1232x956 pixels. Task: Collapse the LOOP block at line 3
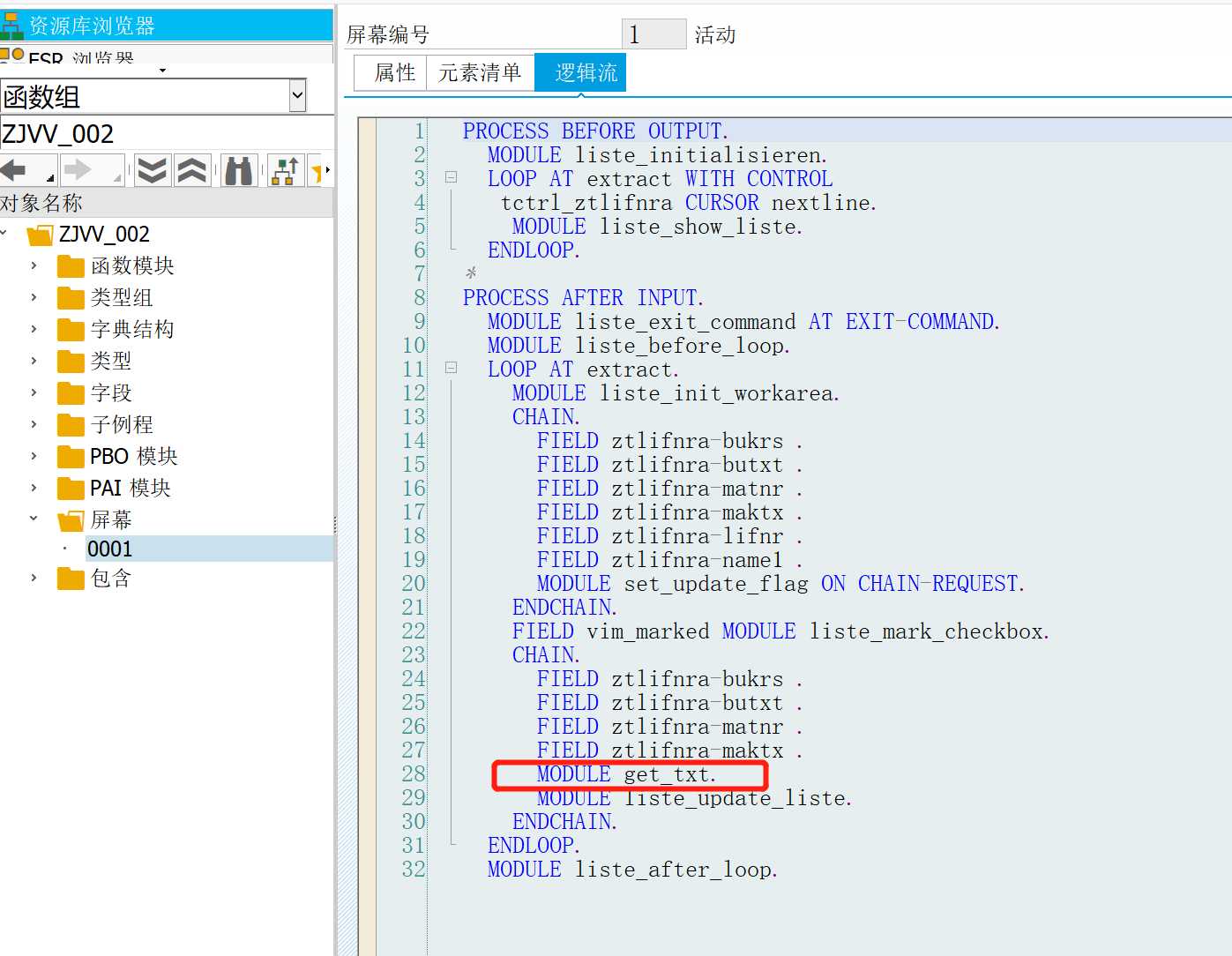coord(451,177)
